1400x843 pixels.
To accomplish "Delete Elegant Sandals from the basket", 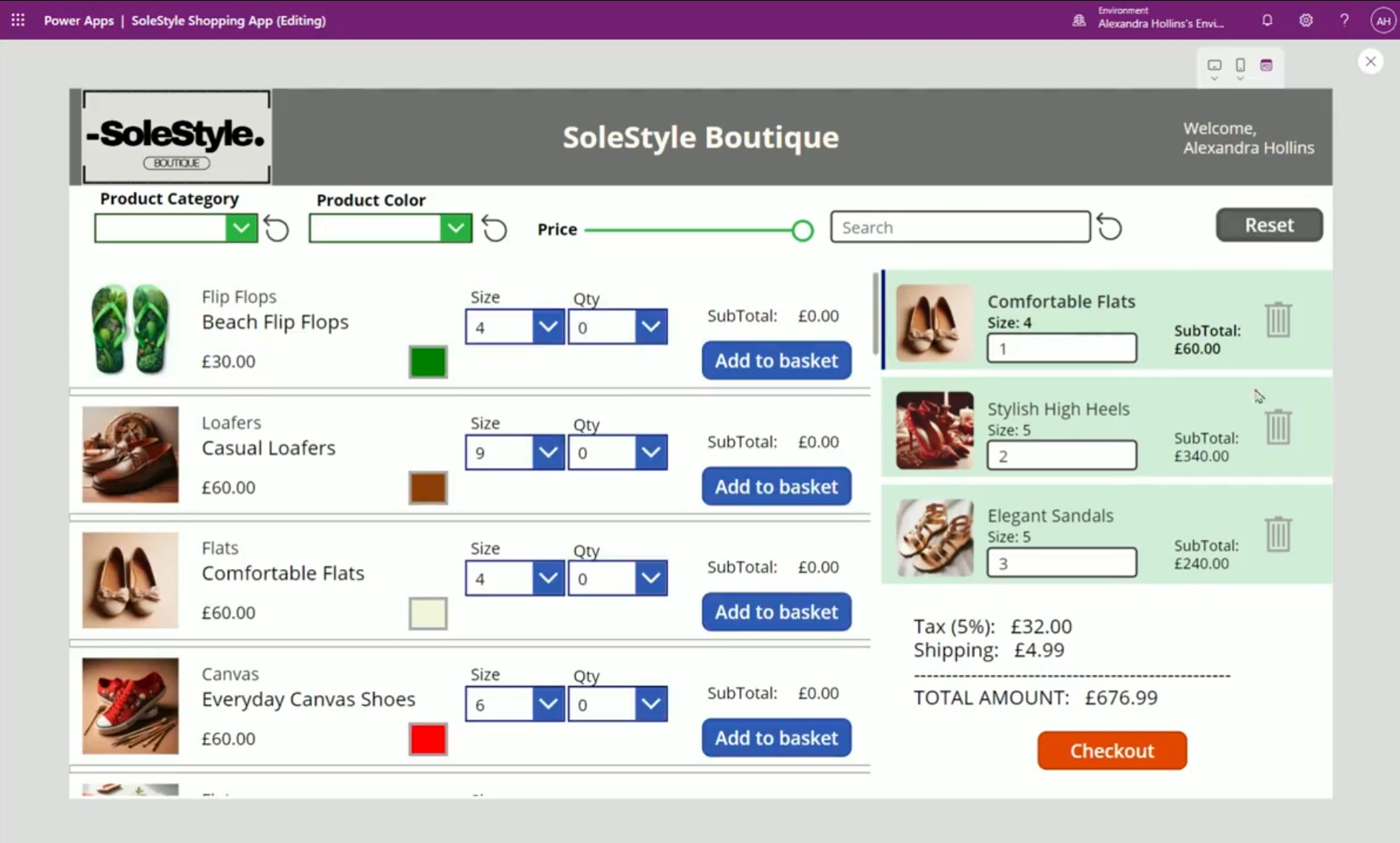I will pyautogui.click(x=1278, y=533).
